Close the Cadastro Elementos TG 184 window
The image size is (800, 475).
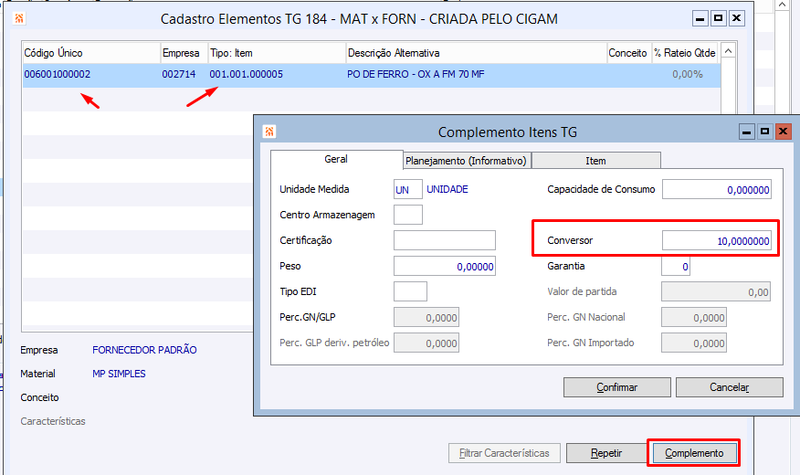[x=736, y=18]
